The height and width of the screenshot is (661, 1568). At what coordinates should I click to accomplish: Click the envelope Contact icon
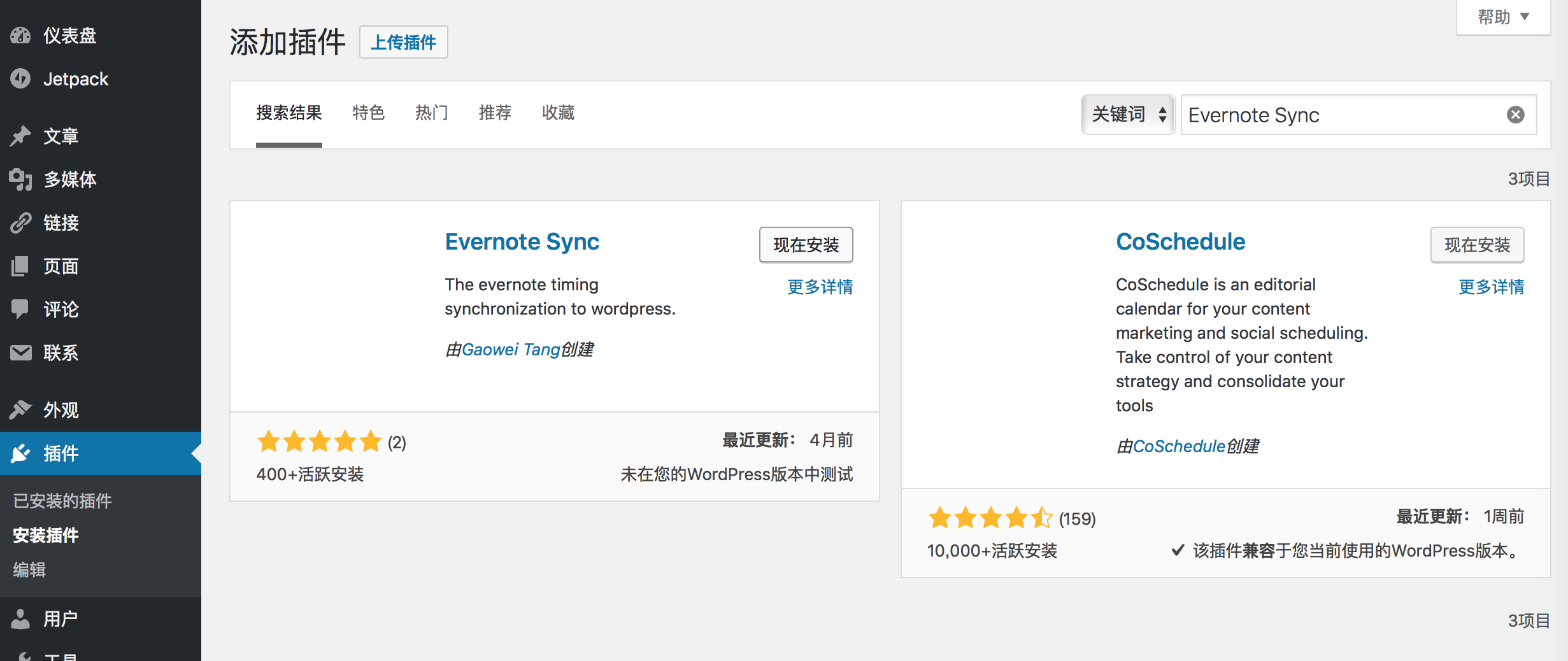(20, 353)
